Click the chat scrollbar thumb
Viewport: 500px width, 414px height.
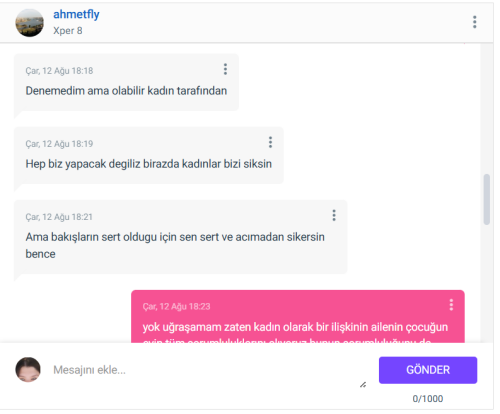487,199
